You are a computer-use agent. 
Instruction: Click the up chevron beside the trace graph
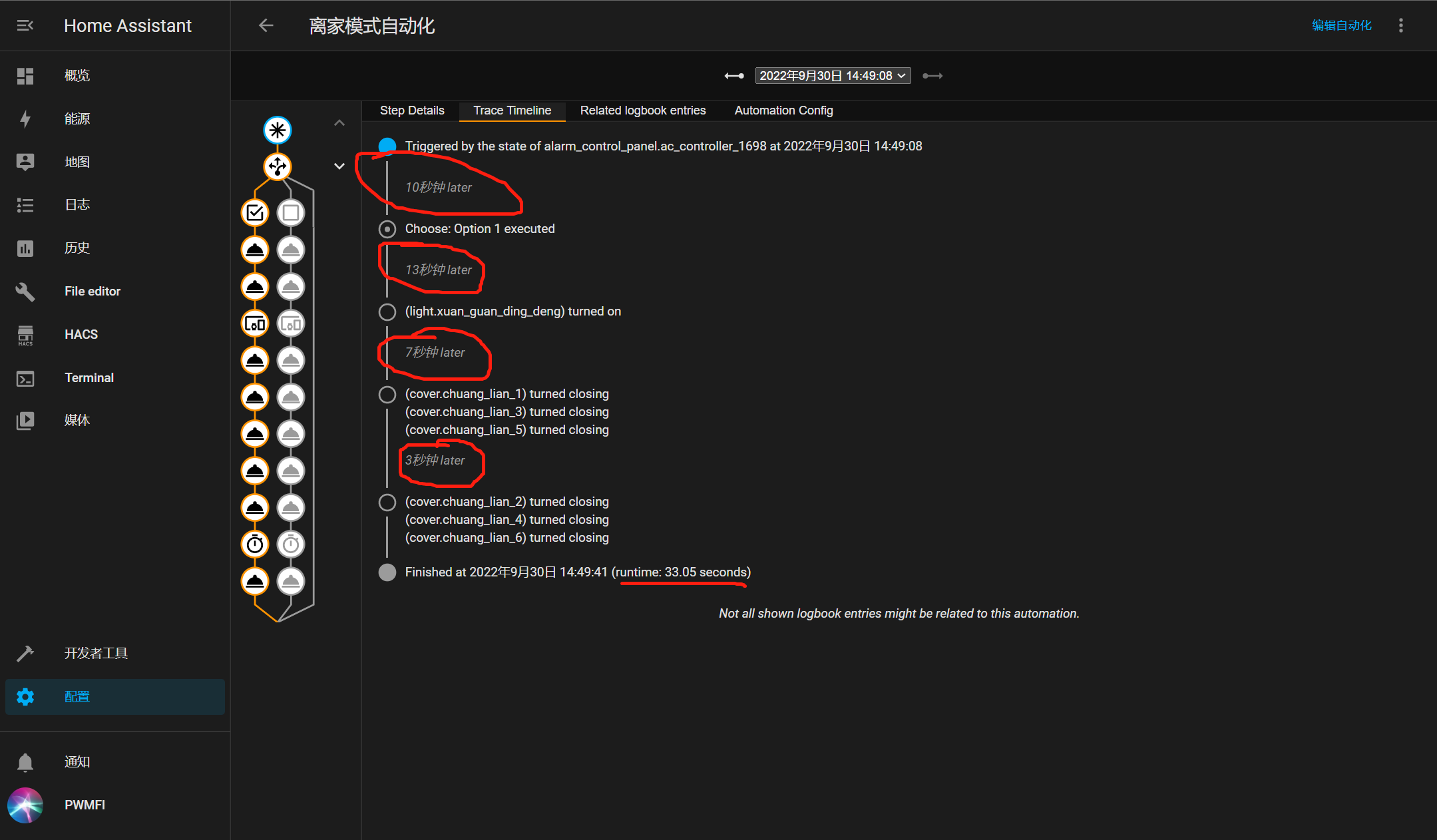339,122
